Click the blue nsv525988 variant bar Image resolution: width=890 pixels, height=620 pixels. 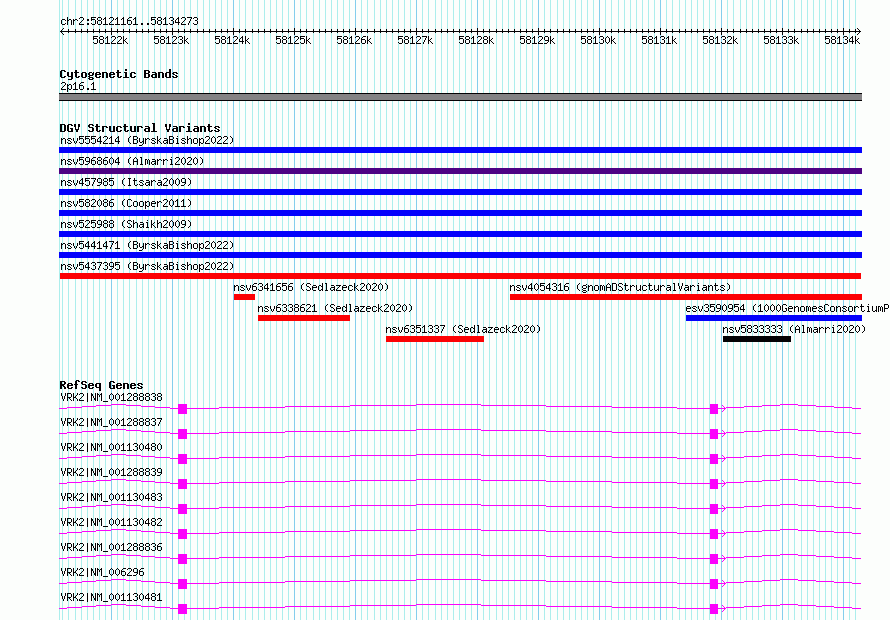click(x=460, y=234)
